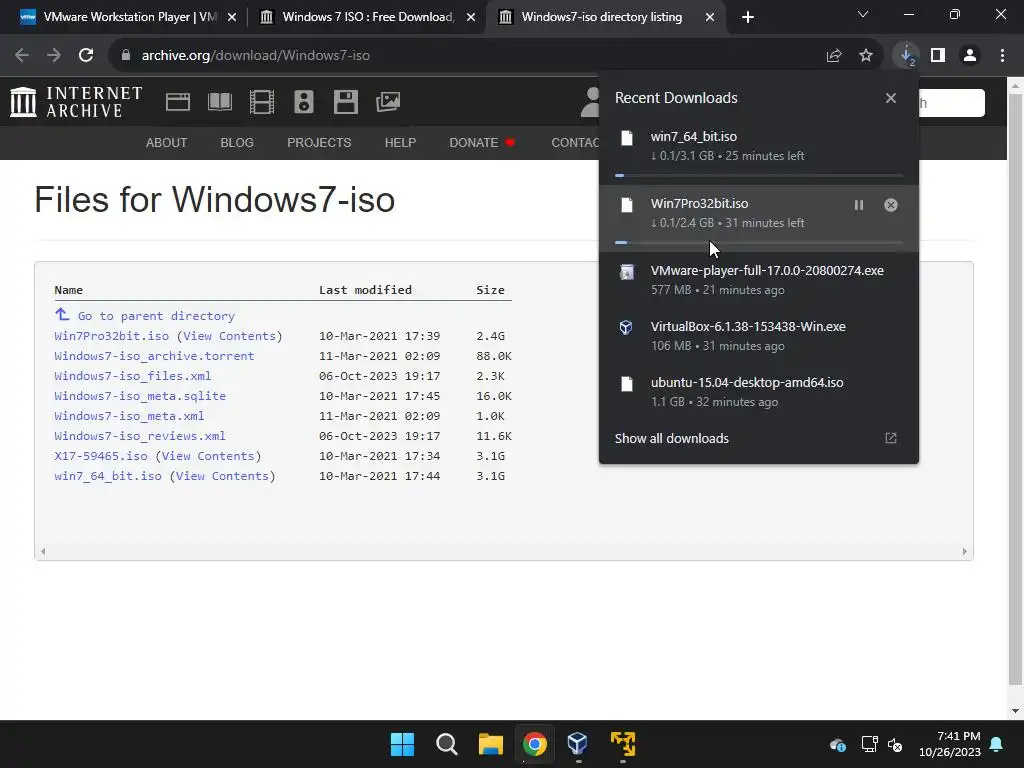1024x768 pixels.
Task: Open Windows7-iso_meta.xml link
Action: pyautogui.click(x=129, y=416)
